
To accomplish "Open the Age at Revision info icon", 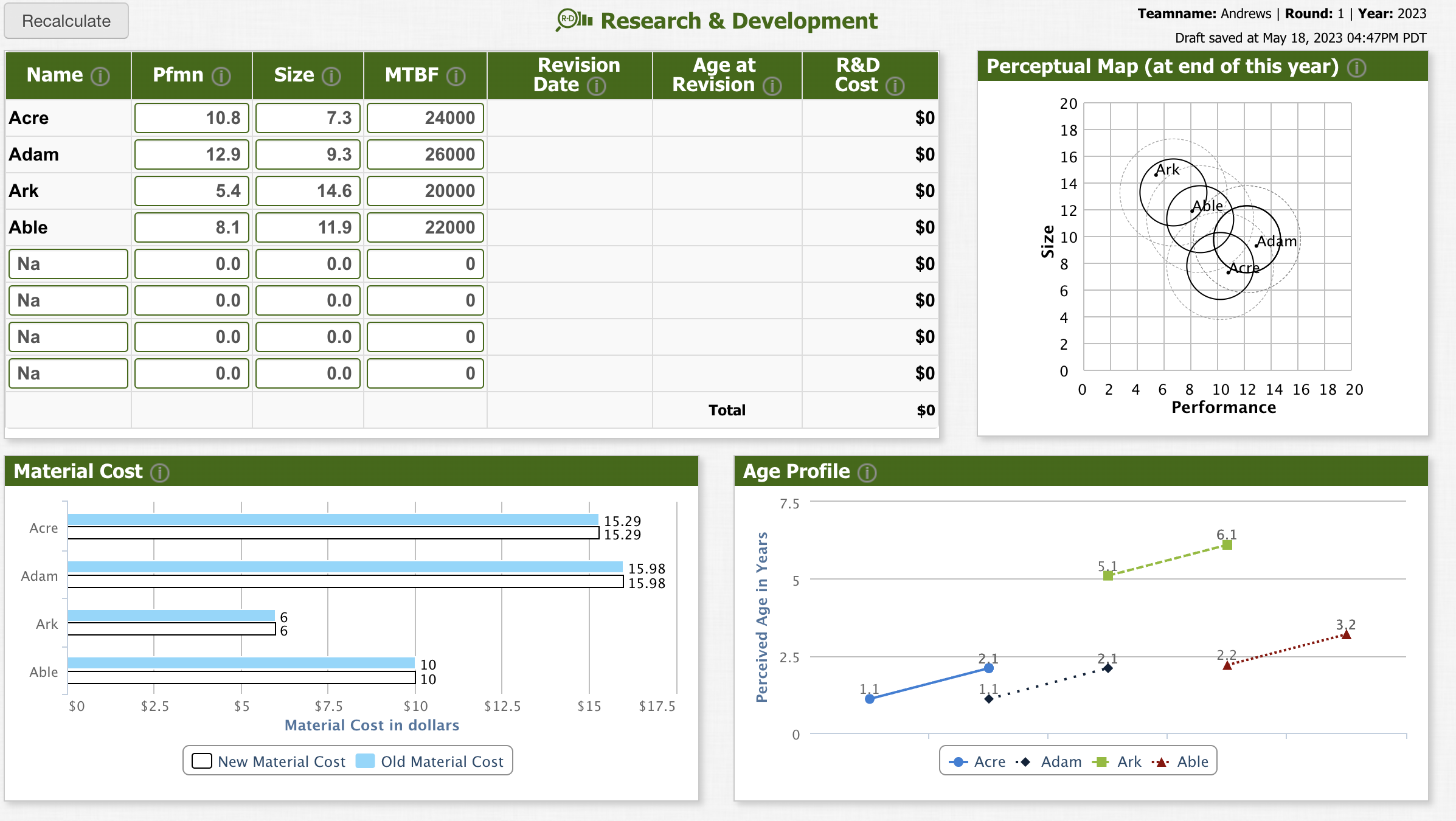I will click(772, 86).
